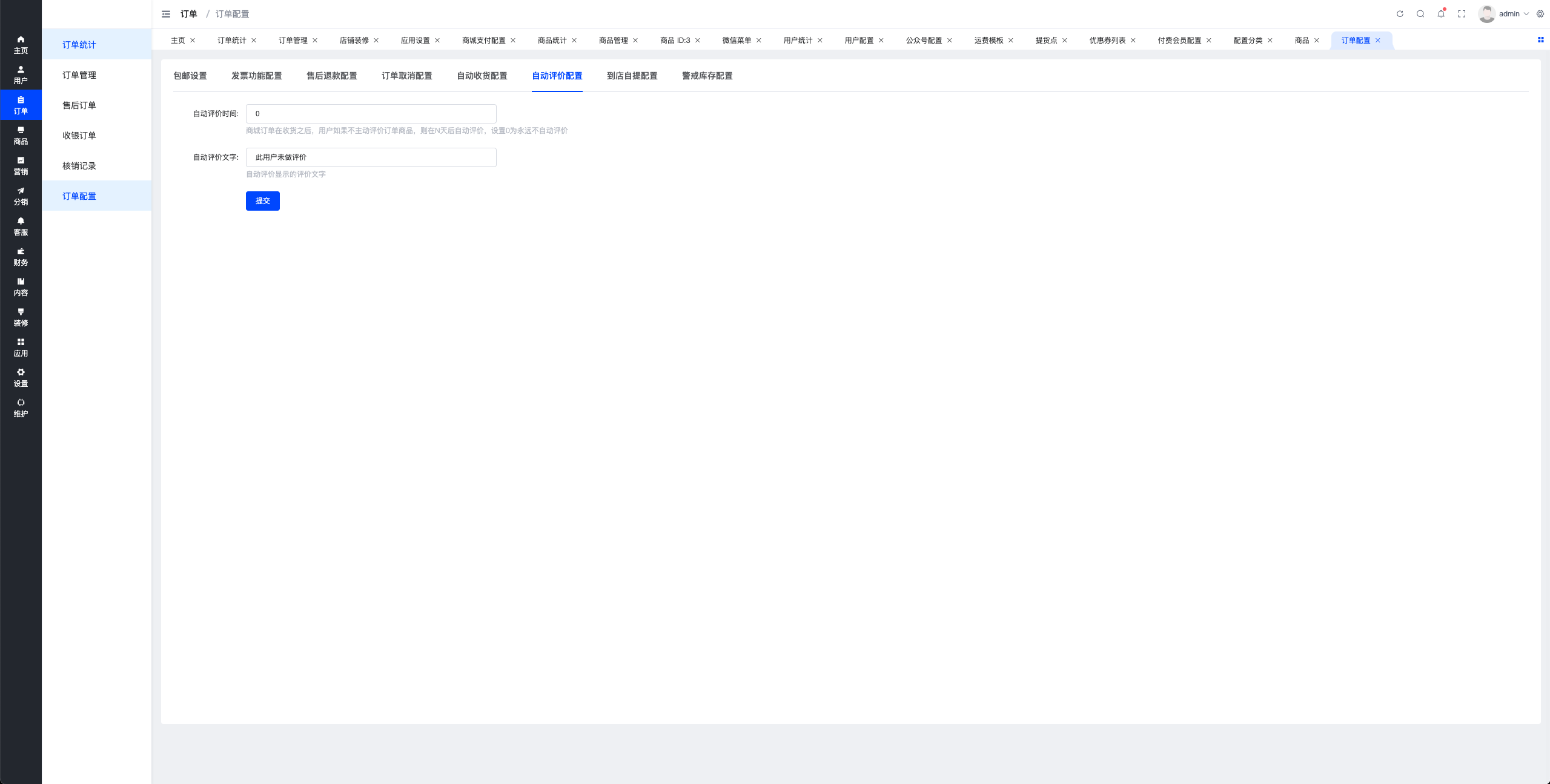Open the 主页 home sidebar icon
The width and height of the screenshot is (1550, 784).
click(x=21, y=45)
